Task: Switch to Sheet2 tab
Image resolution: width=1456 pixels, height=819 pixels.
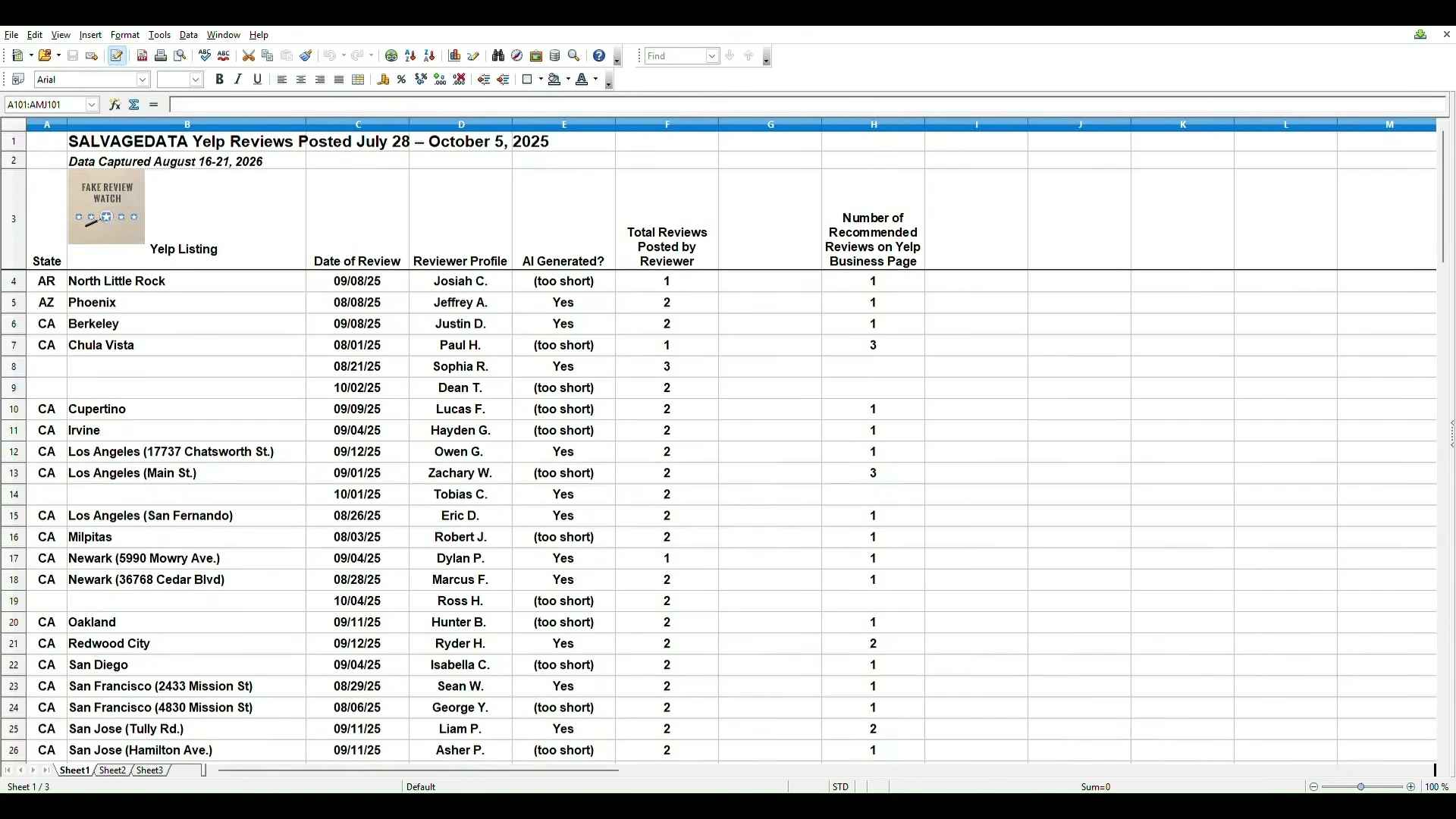Action: [112, 770]
